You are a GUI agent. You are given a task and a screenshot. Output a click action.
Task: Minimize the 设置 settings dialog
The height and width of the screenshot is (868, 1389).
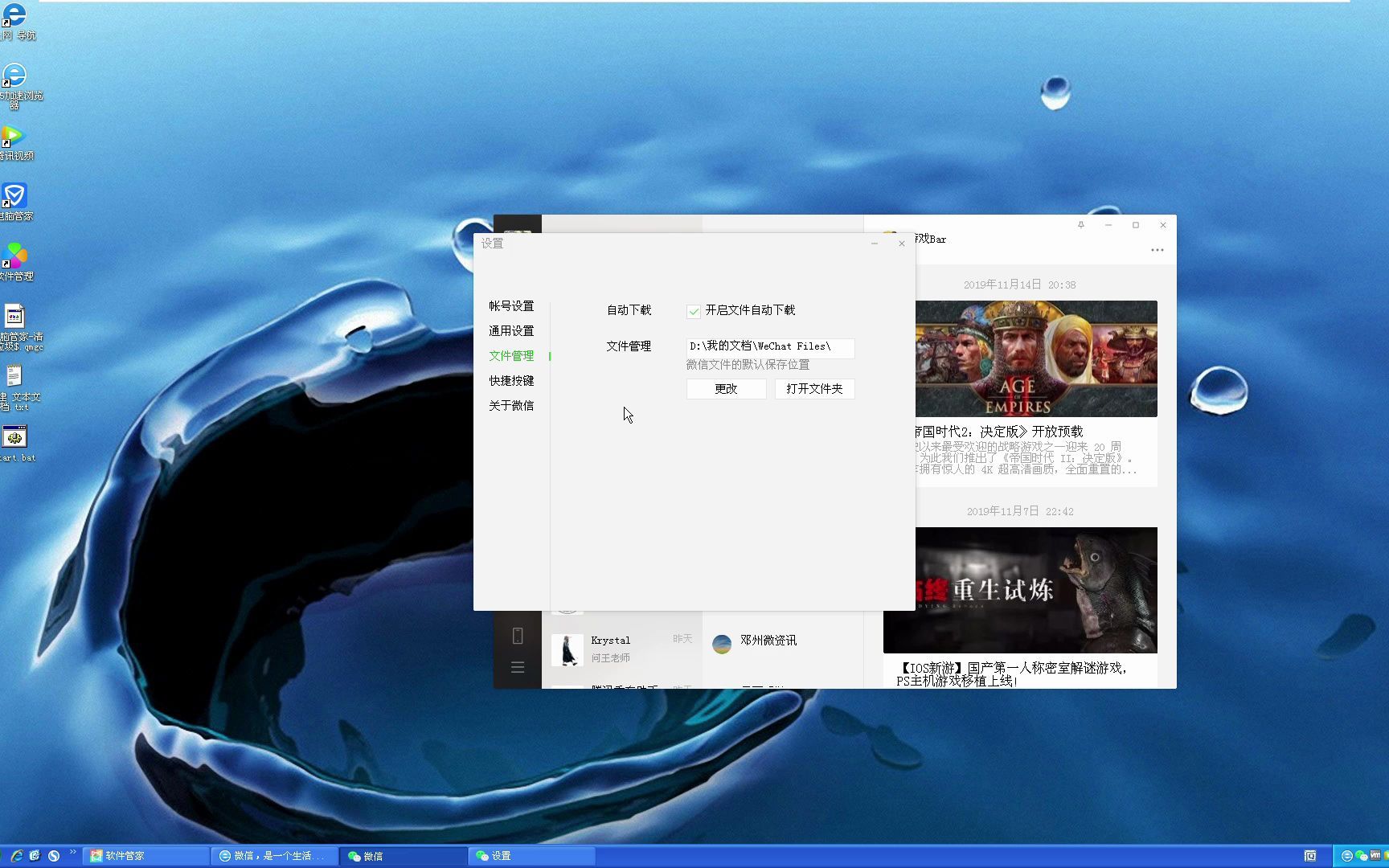(875, 244)
